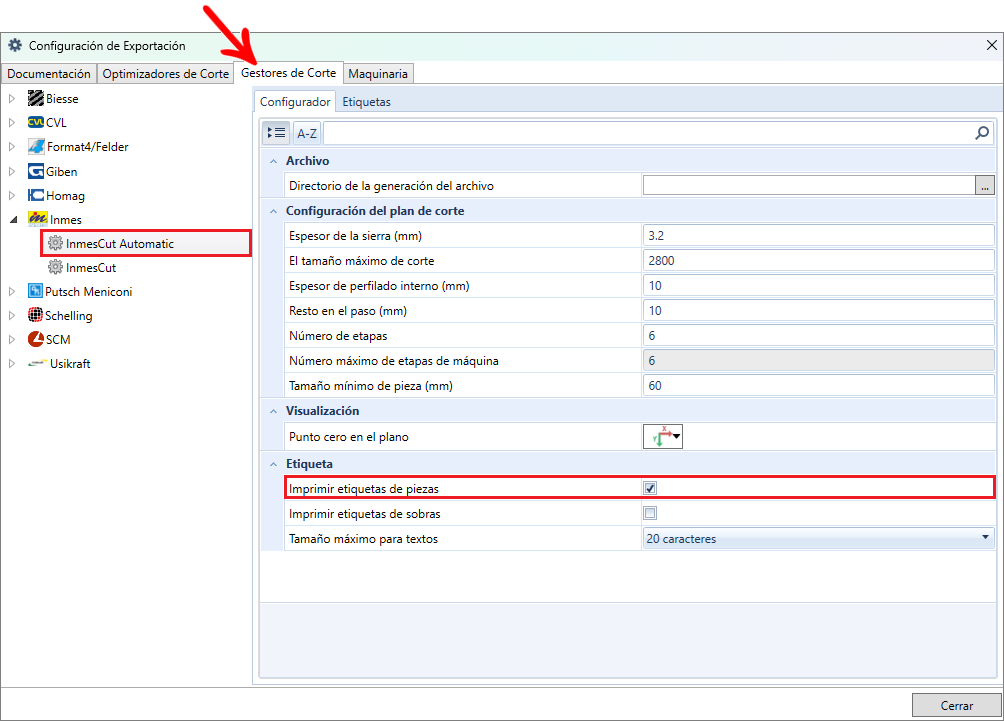
Task: Collapse the Visualización section
Action: [x=273, y=410]
